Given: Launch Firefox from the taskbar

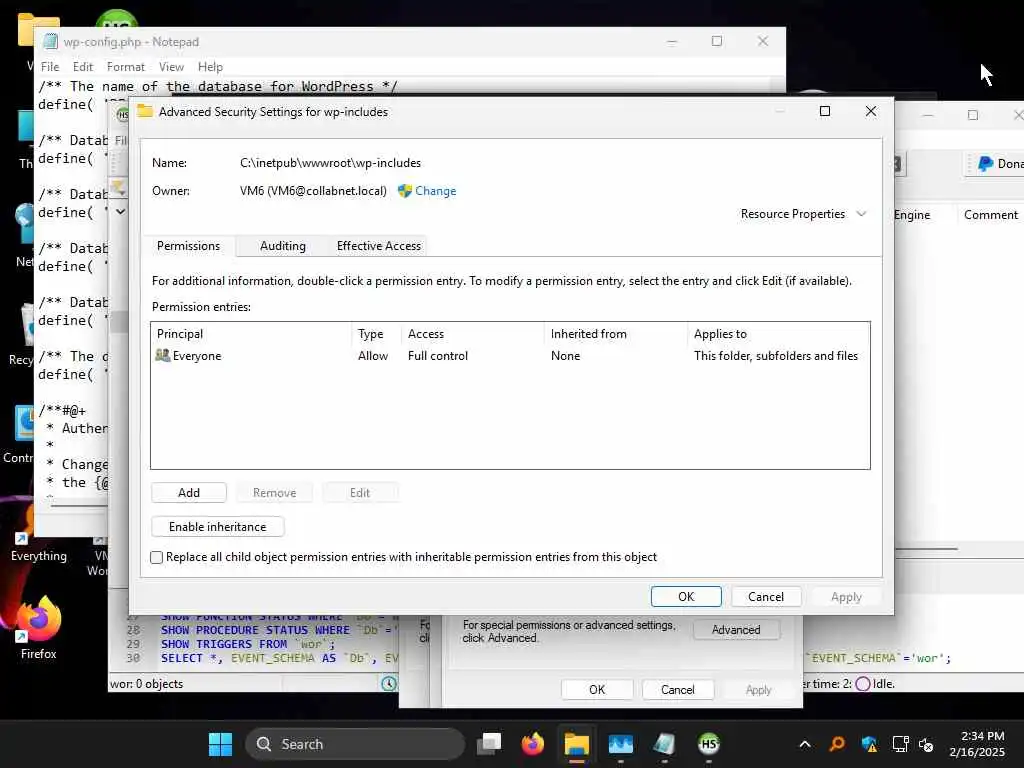Looking at the screenshot, I should pyautogui.click(x=533, y=744).
